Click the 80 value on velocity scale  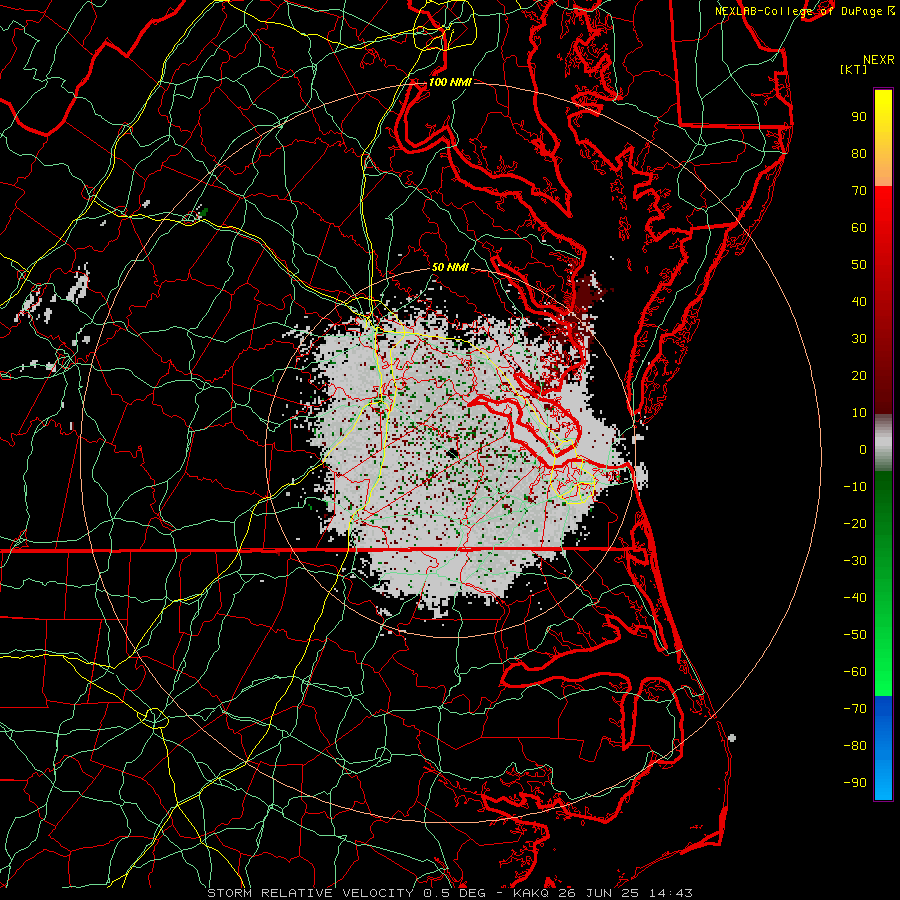[859, 154]
